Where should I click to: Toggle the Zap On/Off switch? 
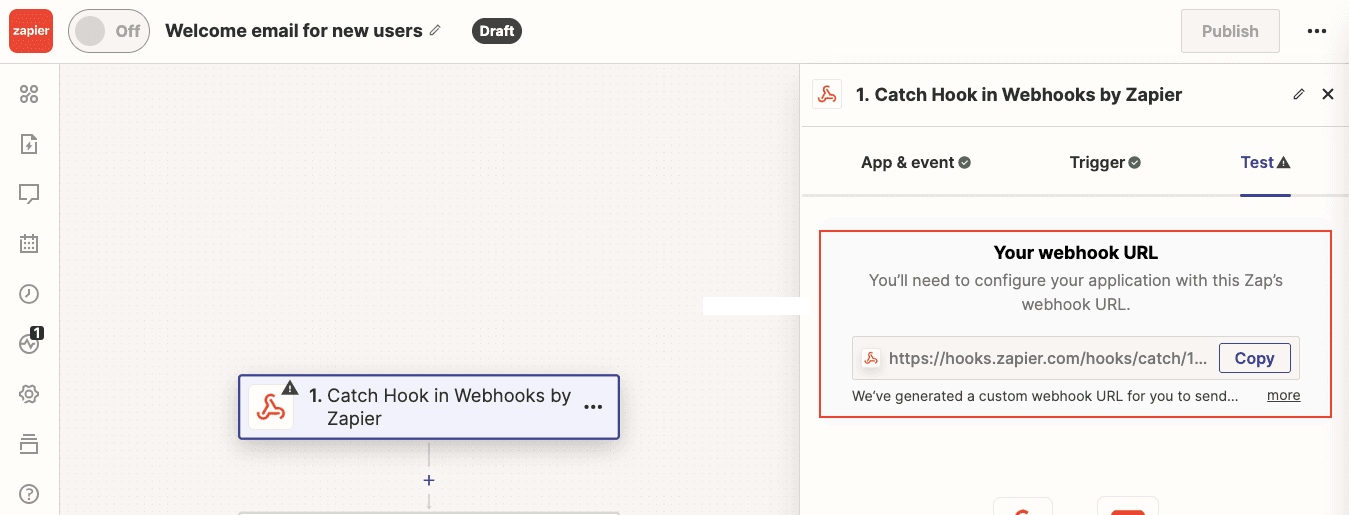(108, 31)
